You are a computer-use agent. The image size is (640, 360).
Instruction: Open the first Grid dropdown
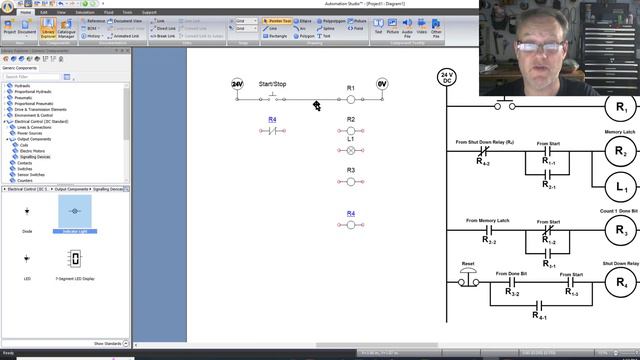(246, 21)
